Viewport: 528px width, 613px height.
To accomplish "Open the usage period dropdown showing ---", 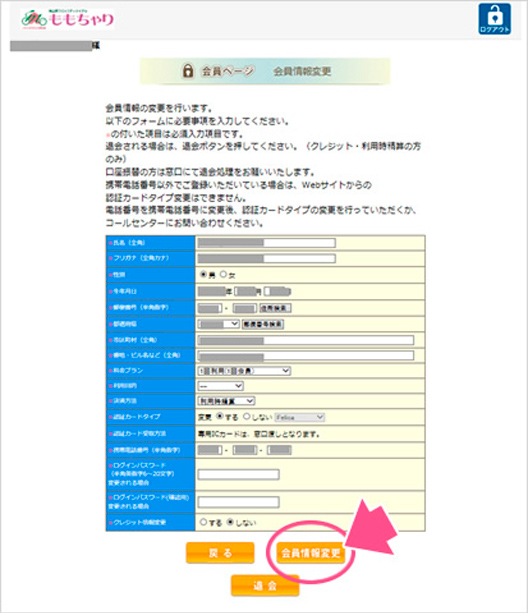I will [220, 386].
